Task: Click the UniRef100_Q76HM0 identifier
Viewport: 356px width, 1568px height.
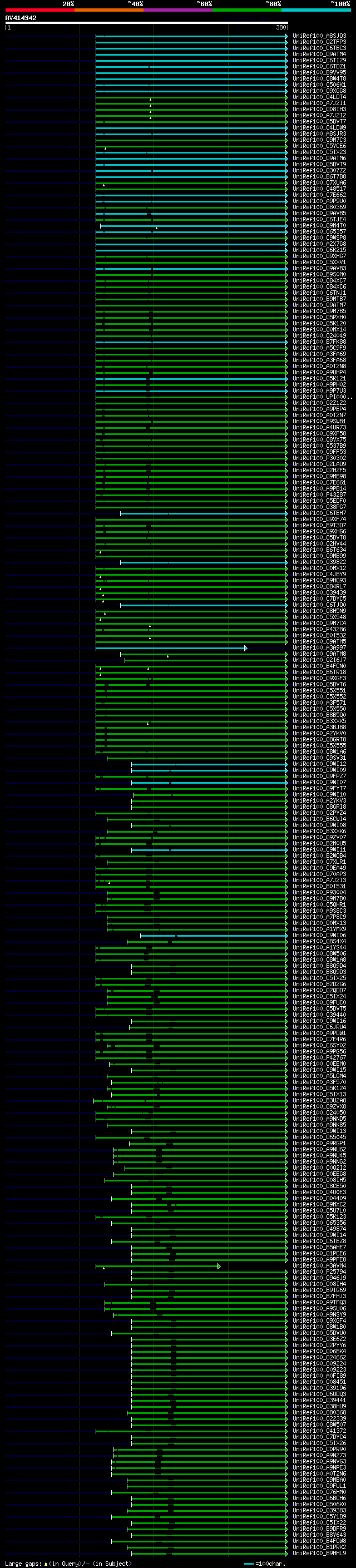Action: [319, 1492]
